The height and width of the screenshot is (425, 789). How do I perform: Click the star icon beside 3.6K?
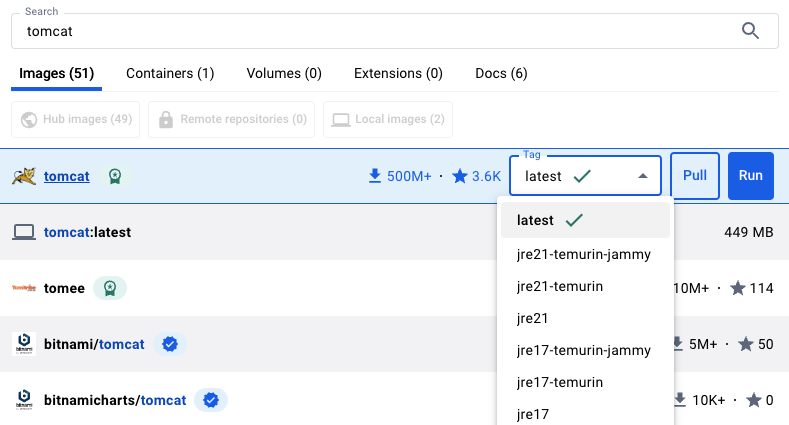coord(459,176)
